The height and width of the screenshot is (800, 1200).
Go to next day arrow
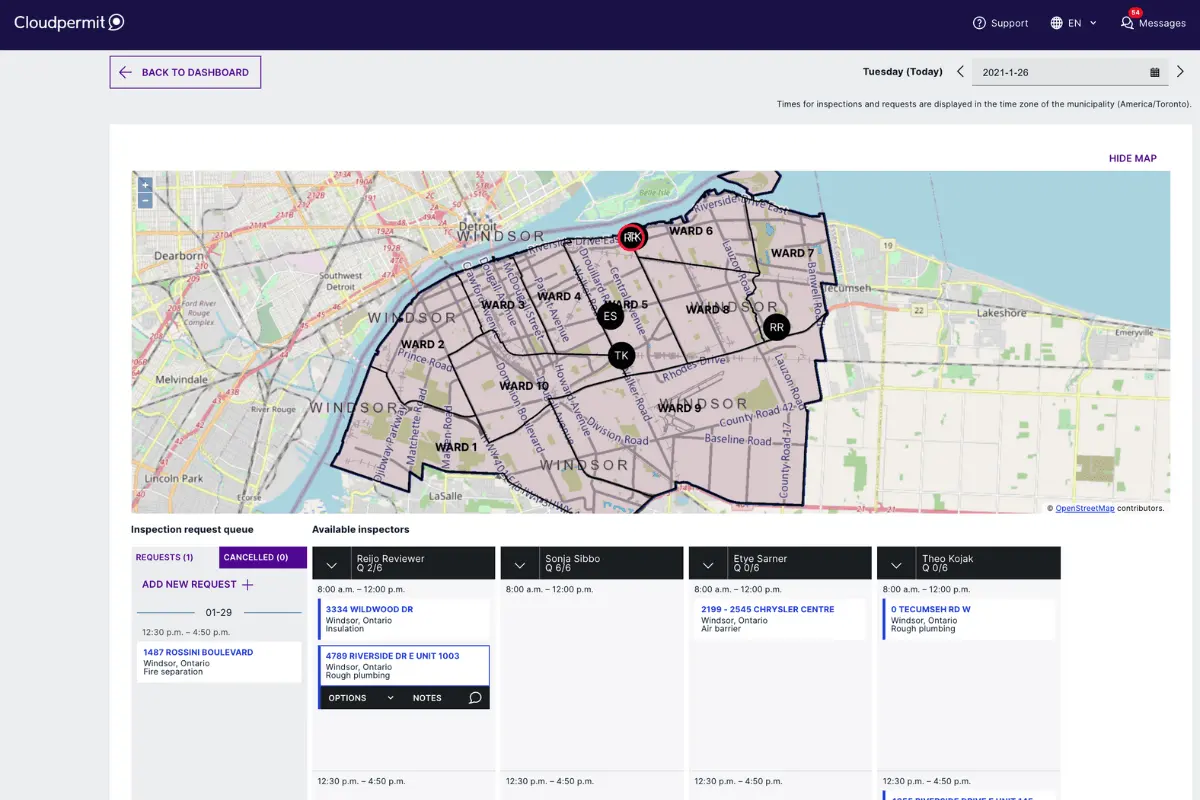point(1180,72)
